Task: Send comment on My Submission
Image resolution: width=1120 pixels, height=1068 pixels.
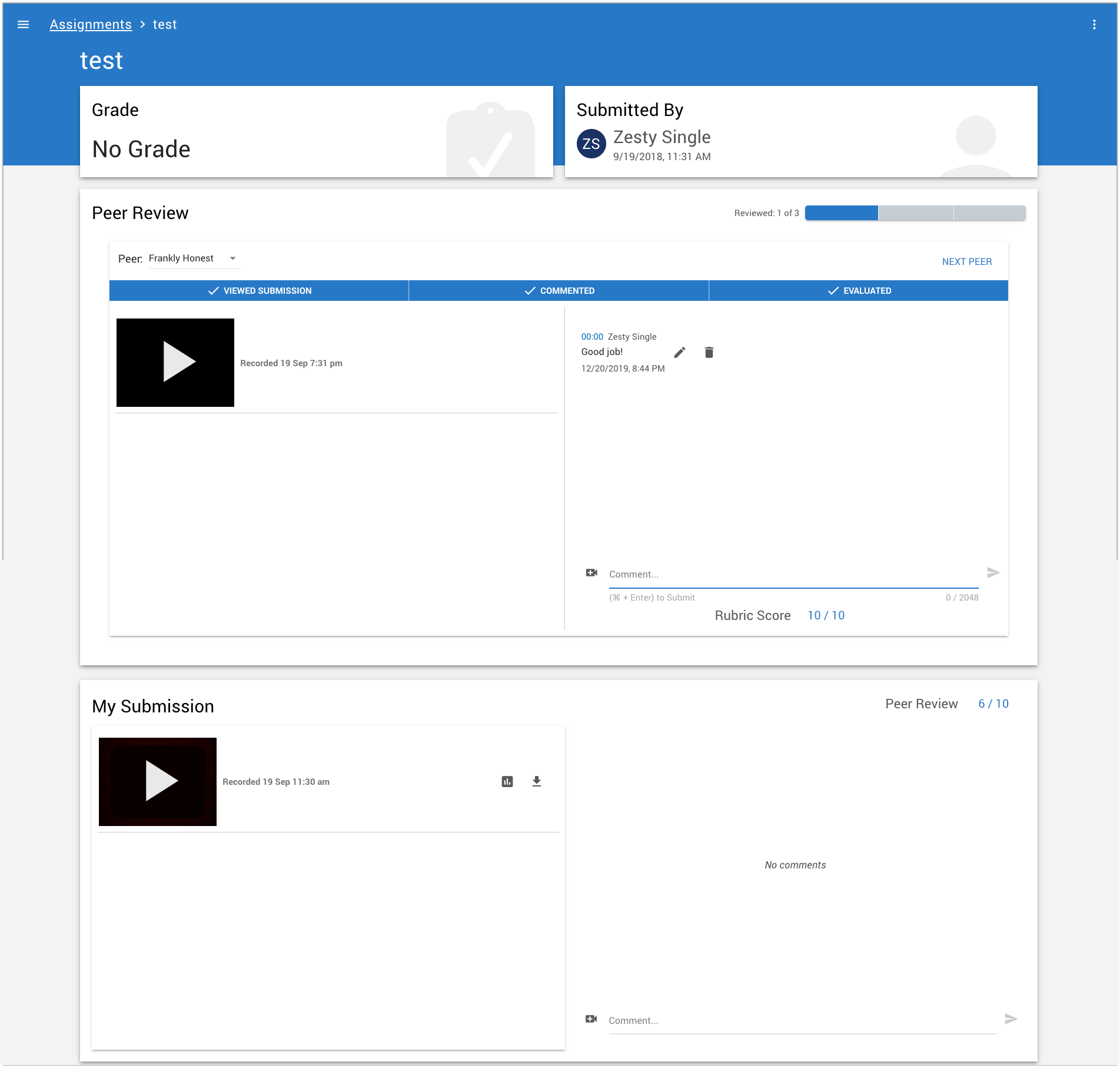Action: 1011,1019
